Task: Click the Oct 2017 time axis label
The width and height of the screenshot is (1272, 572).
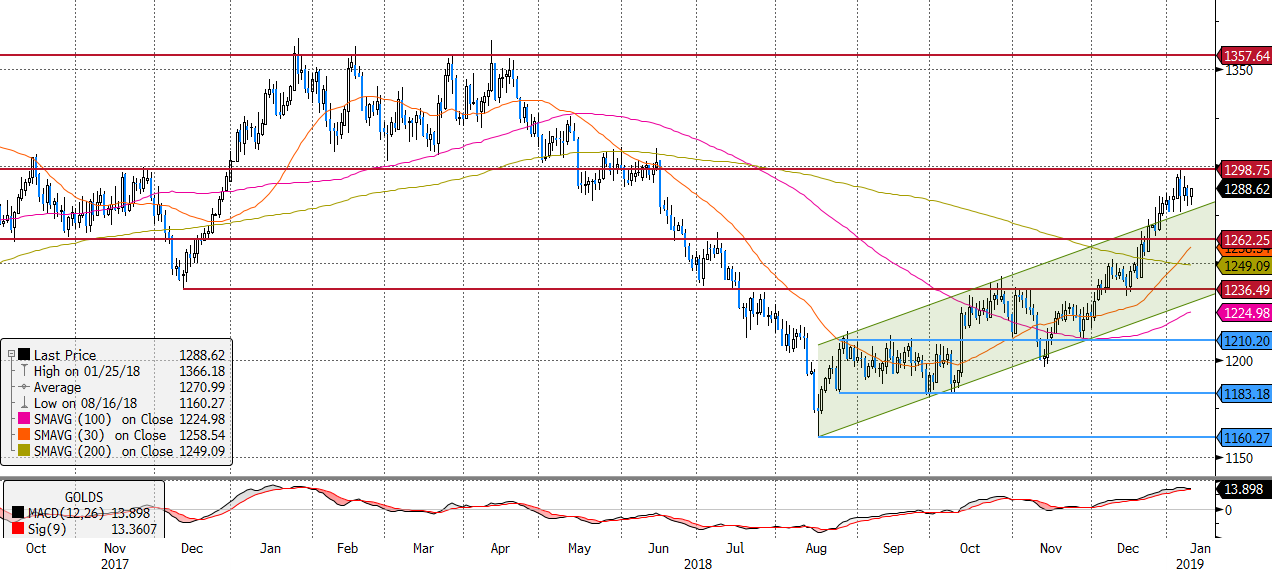Action: [x=35, y=549]
